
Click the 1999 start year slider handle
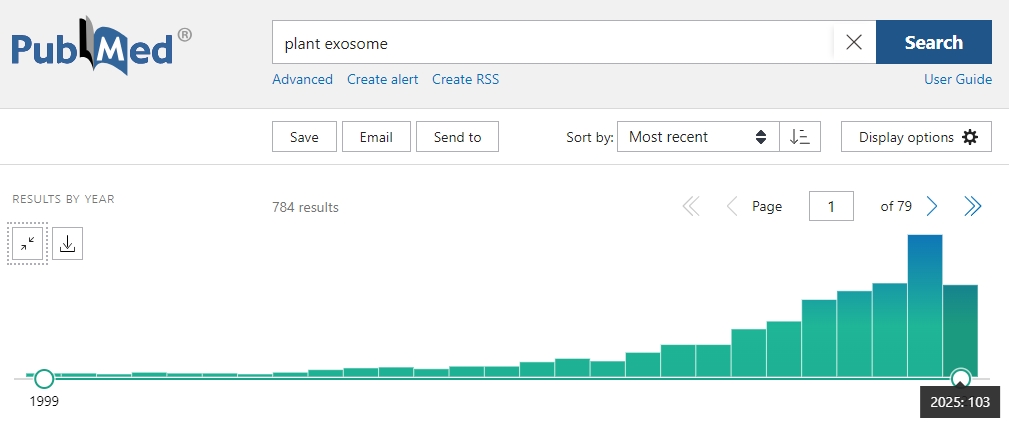point(44,378)
